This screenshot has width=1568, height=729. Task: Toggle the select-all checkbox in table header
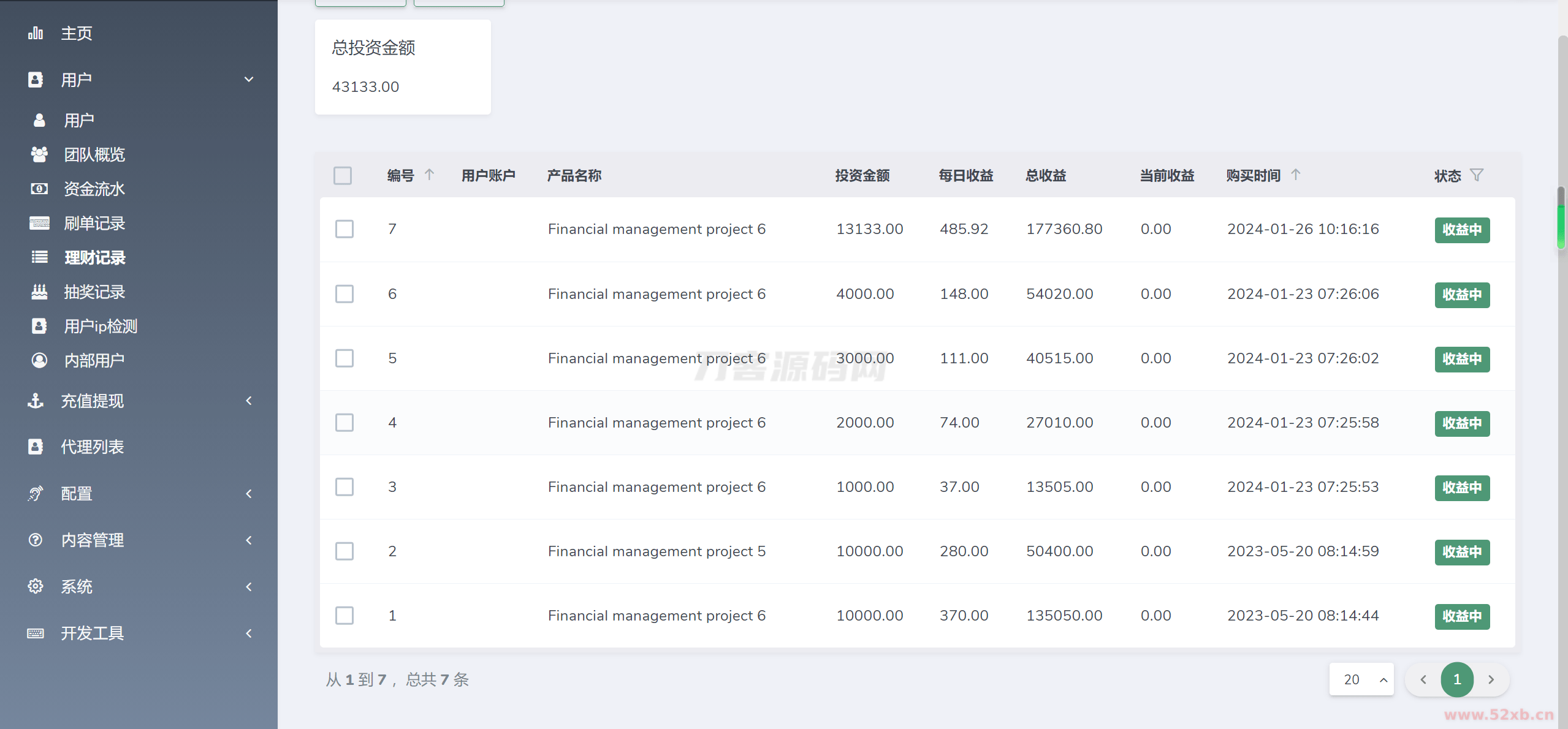tap(343, 176)
